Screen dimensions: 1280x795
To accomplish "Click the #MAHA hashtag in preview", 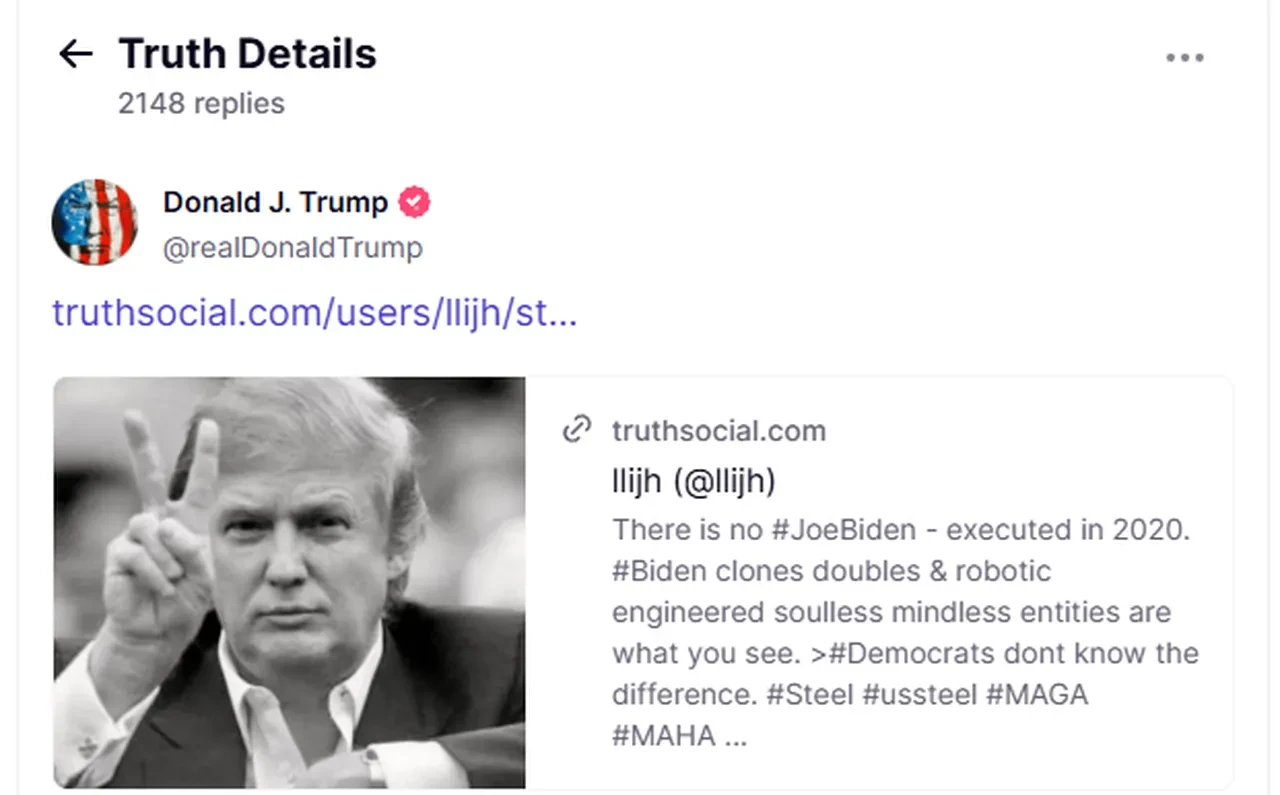I will [x=664, y=736].
